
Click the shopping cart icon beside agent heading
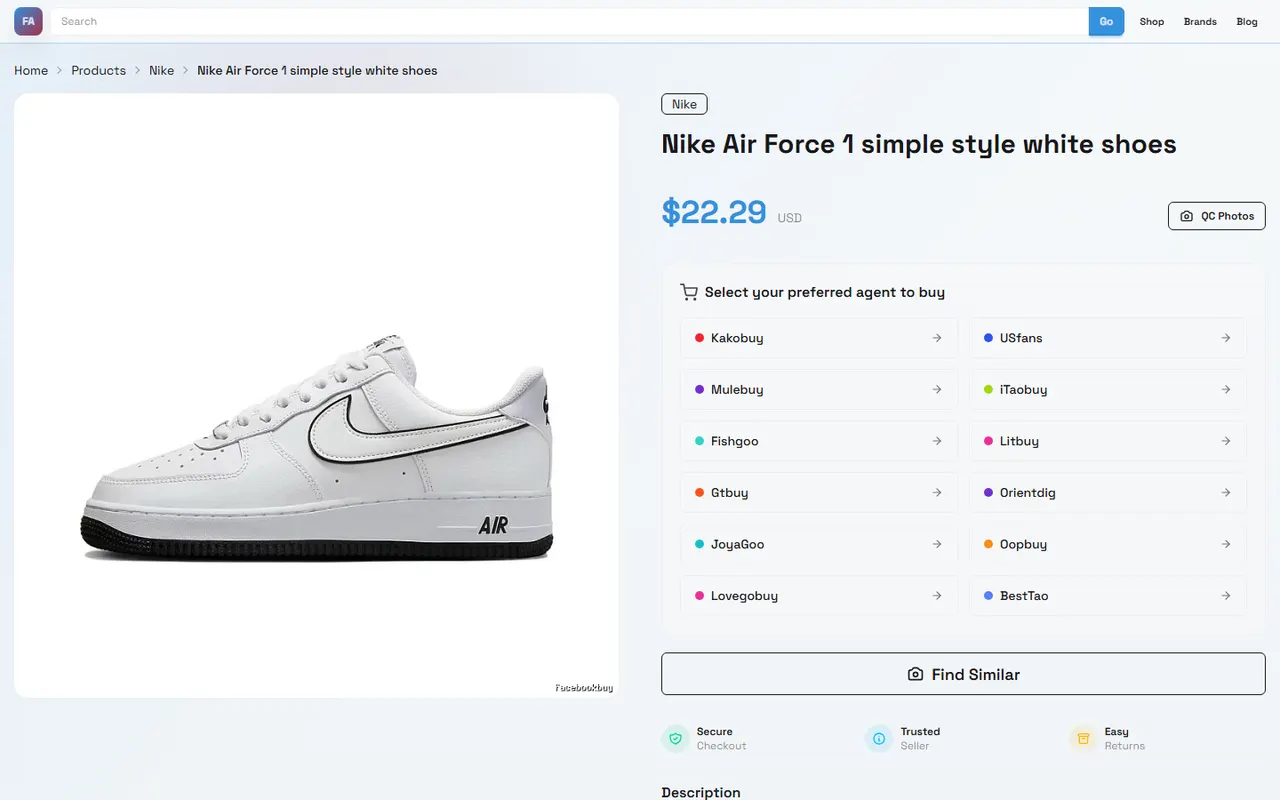tap(689, 292)
